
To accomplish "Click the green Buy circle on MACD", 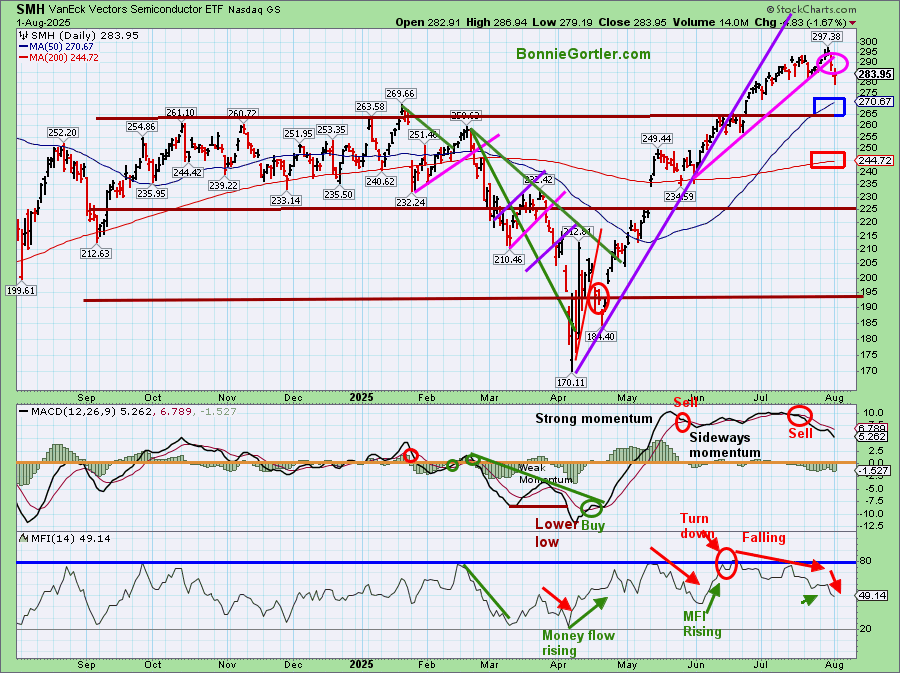I will [x=591, y=508].
